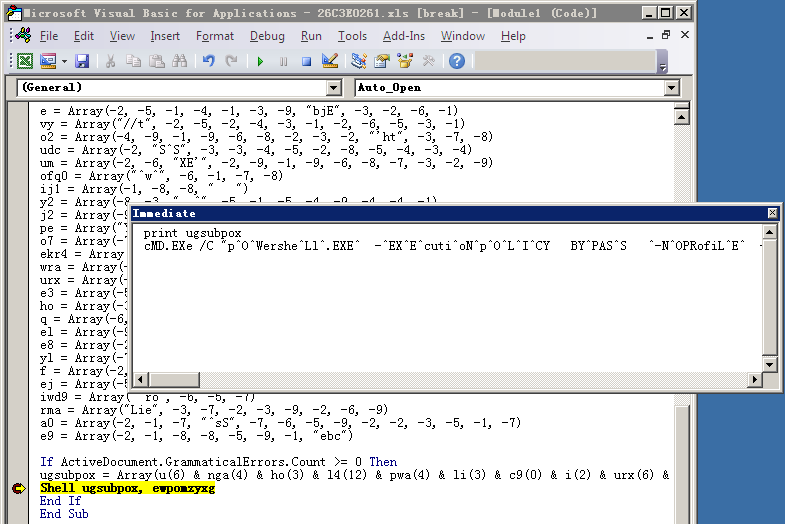786x524 pixels.
Task: Click the 'ugsubpox = Array(u(6)' line
Action: pyautogui.click(x=354, y=475)
